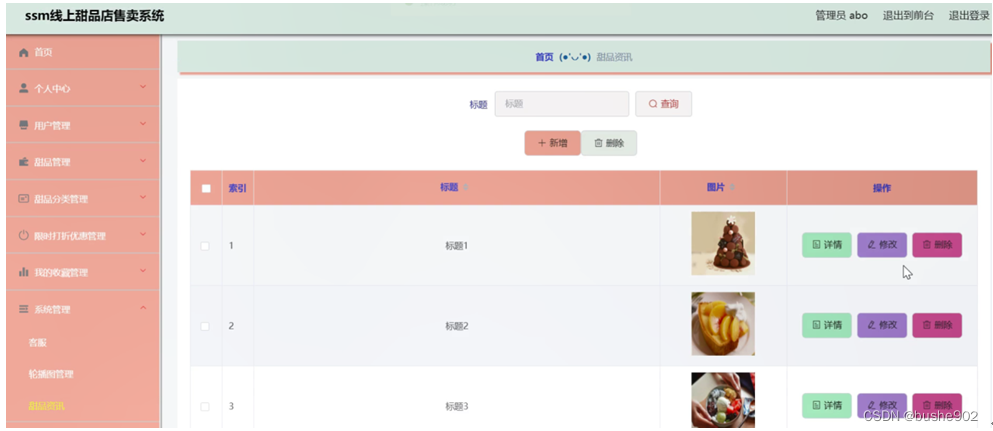Expand the 用户管理 menu chevron

(x=143, y=123)
